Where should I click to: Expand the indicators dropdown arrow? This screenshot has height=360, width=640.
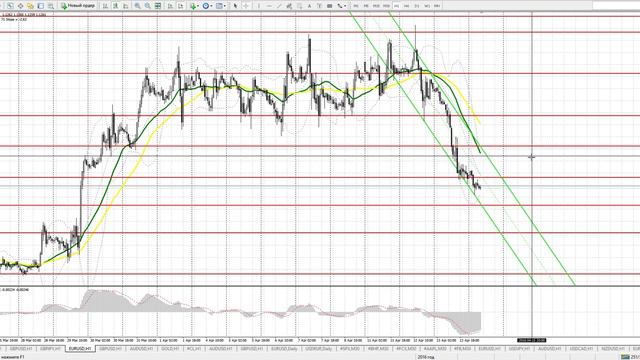(x=198, y=6)
